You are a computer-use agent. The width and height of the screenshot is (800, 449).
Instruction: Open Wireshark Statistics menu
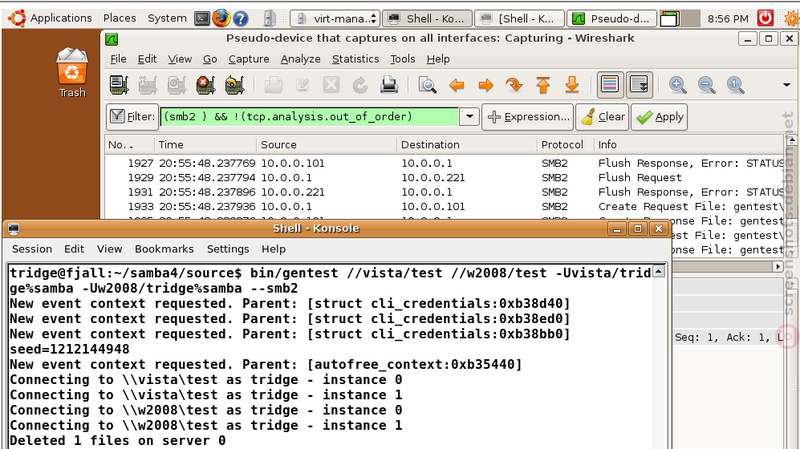coord(356,59)
